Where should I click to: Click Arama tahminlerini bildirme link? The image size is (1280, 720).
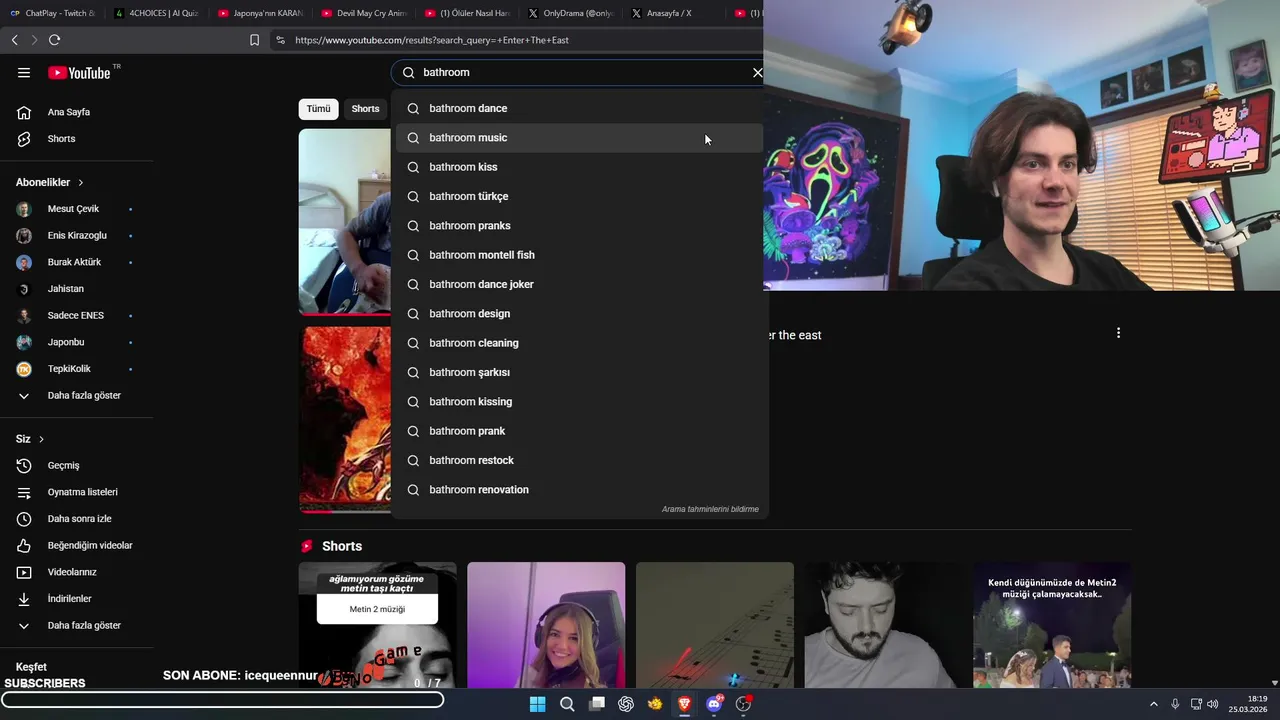click(x=710, y=509)
